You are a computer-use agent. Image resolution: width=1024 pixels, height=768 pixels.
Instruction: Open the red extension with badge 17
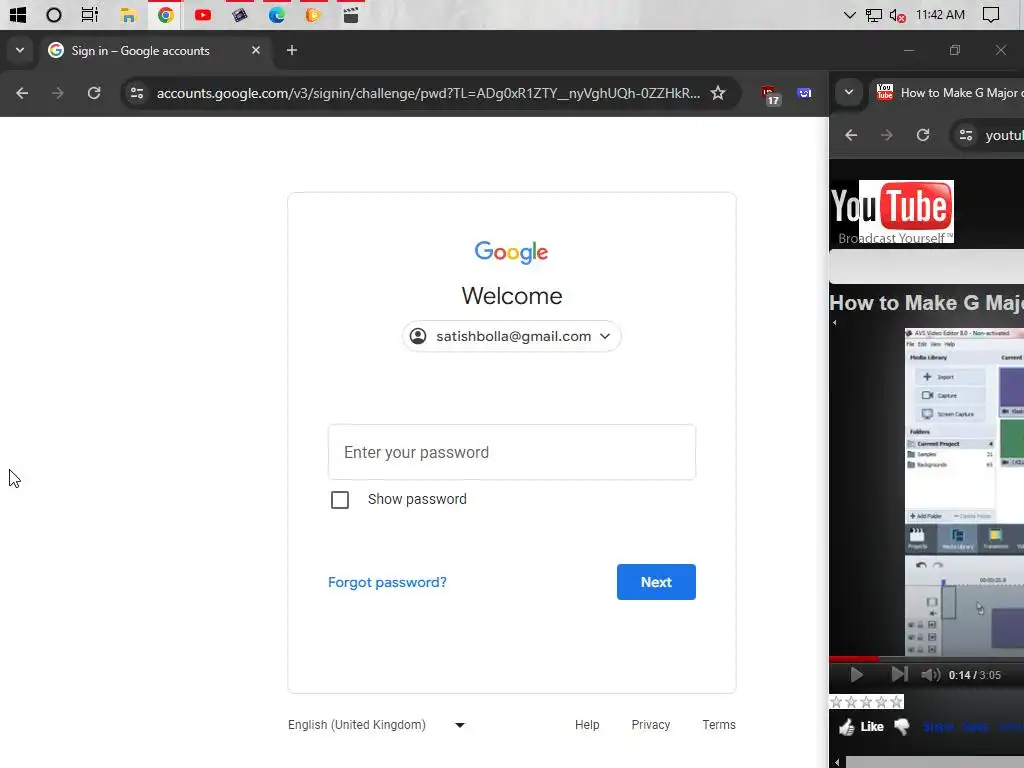pyautogui.click(x=770, y=95)
